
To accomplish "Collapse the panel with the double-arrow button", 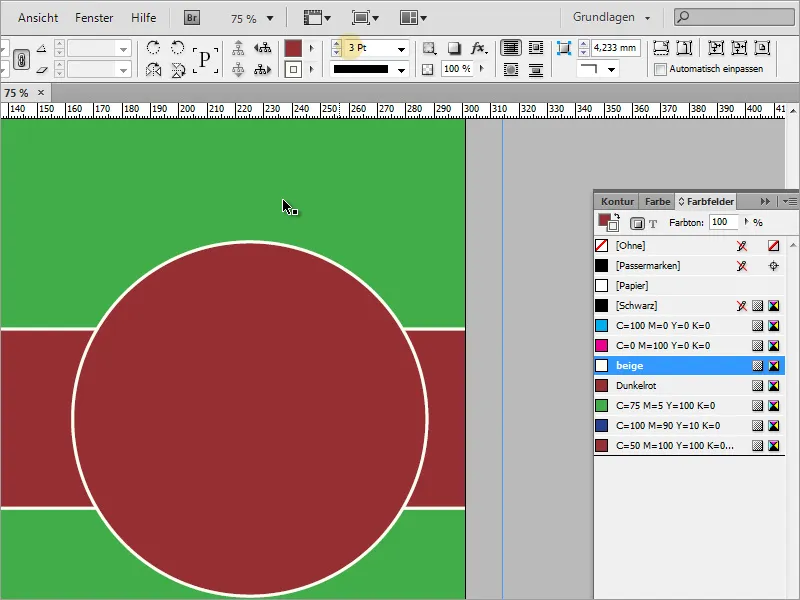I will click(x=765, y=200).
